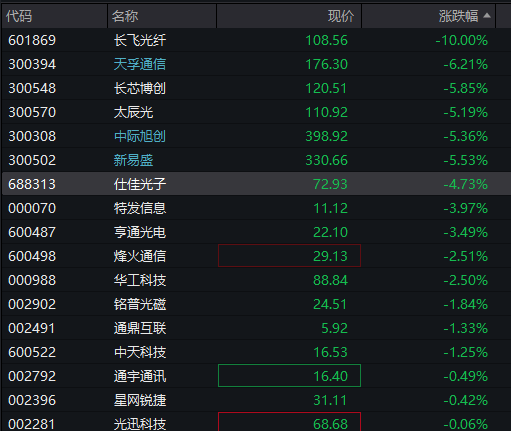Image resolution: width=511 pixels, height=431 pixels.
Task: Click change value -3.97%
Action: (466, 208)
